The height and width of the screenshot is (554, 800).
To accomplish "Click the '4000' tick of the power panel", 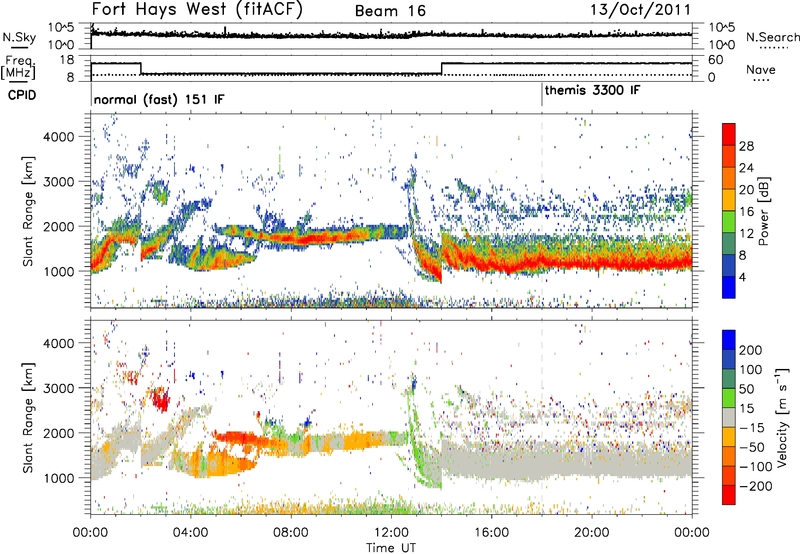I will [59, 137].
